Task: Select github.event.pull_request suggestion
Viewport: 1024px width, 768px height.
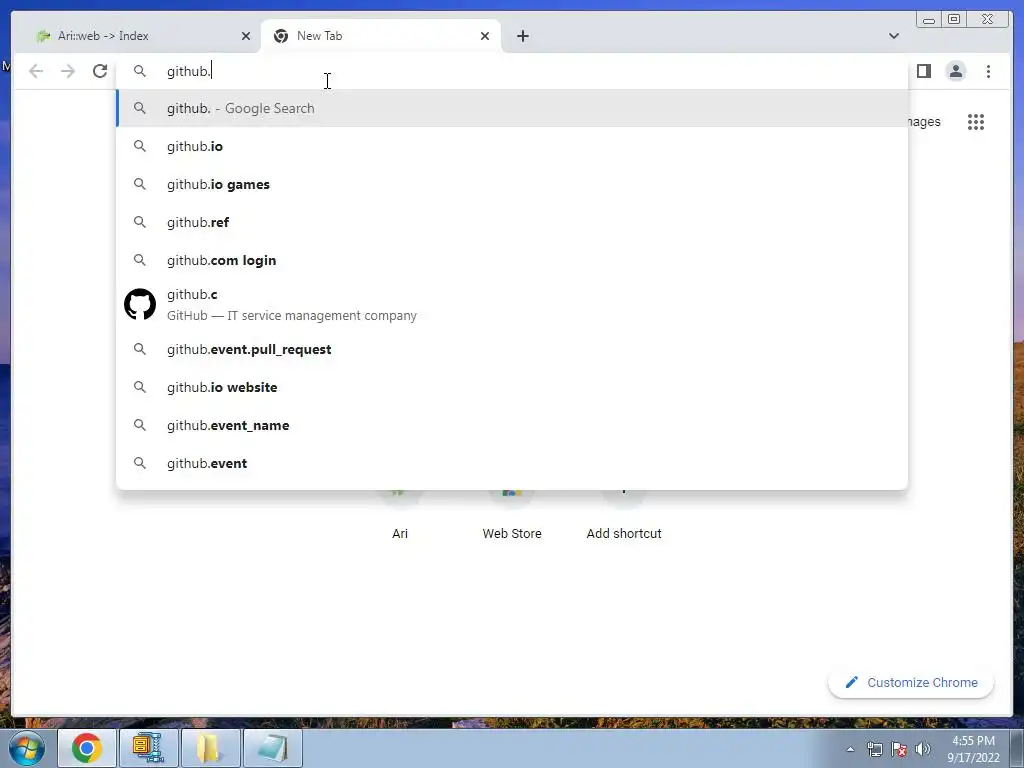Action: [x=512, y=349]
